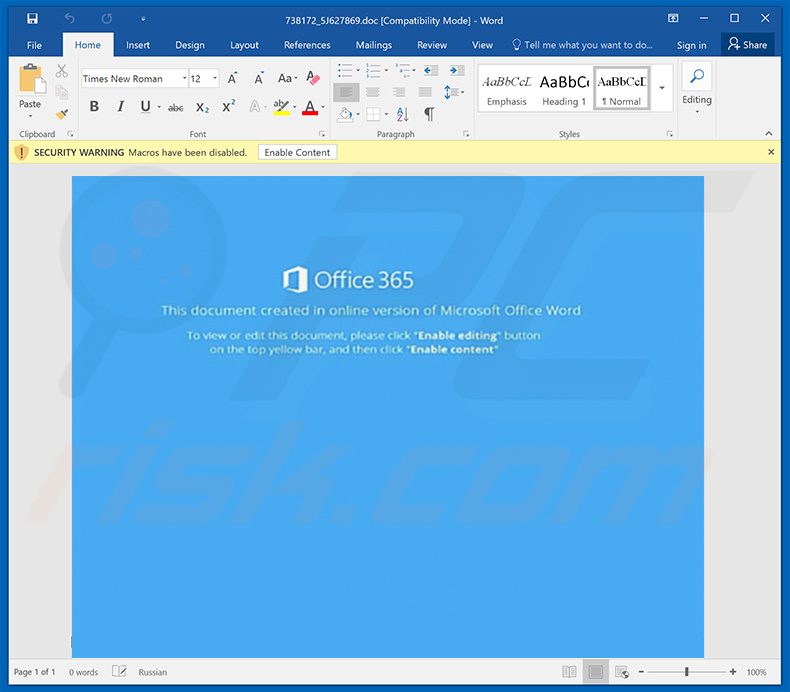Toggle superscript formatting

click(229, 106)
